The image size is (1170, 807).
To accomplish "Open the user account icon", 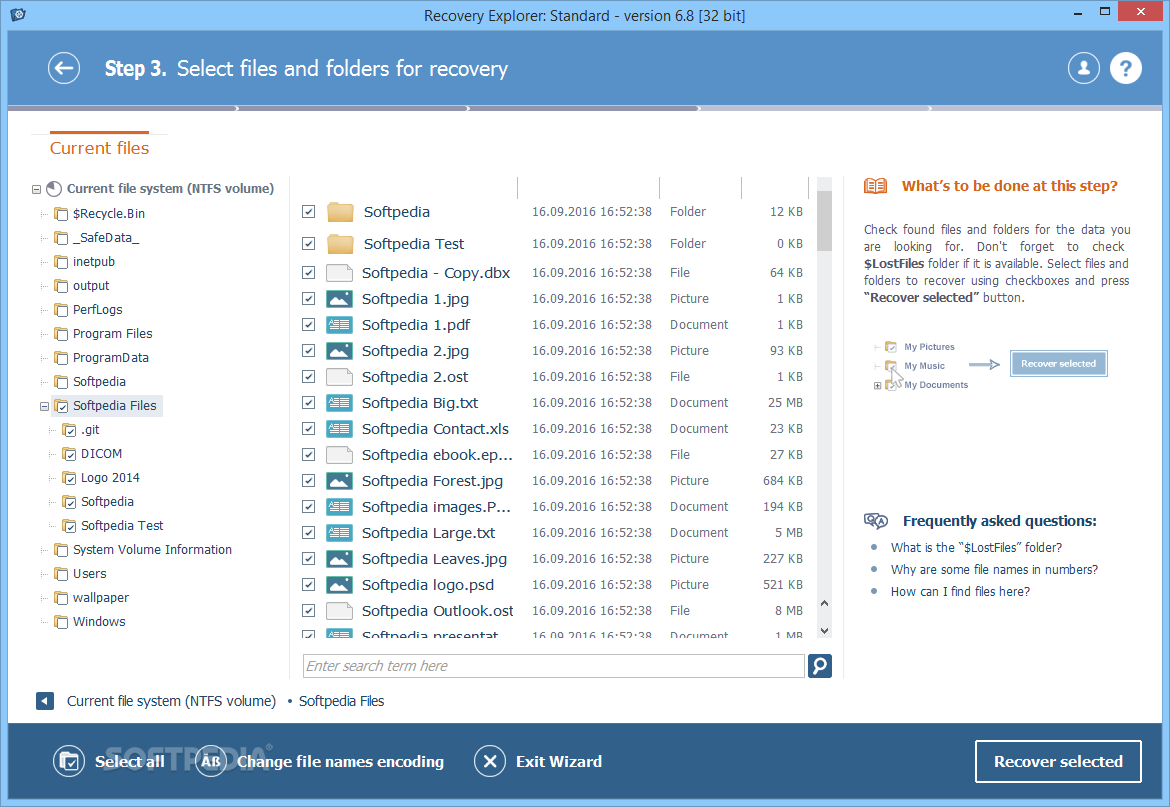I will point(1083,69).
